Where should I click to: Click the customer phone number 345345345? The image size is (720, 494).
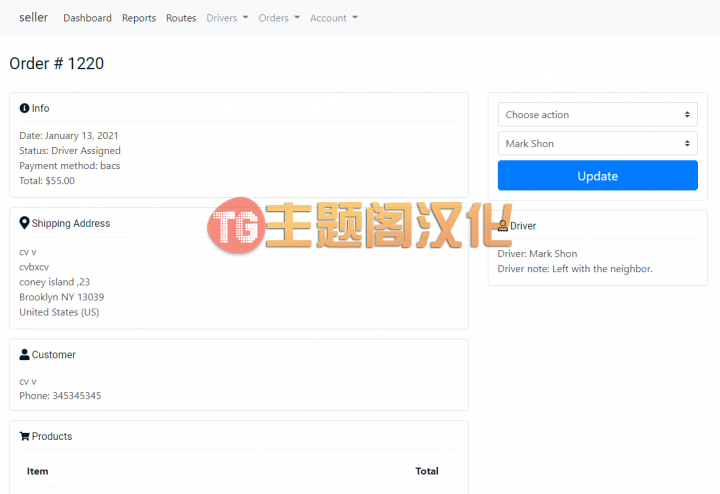[x=77, y=396]
